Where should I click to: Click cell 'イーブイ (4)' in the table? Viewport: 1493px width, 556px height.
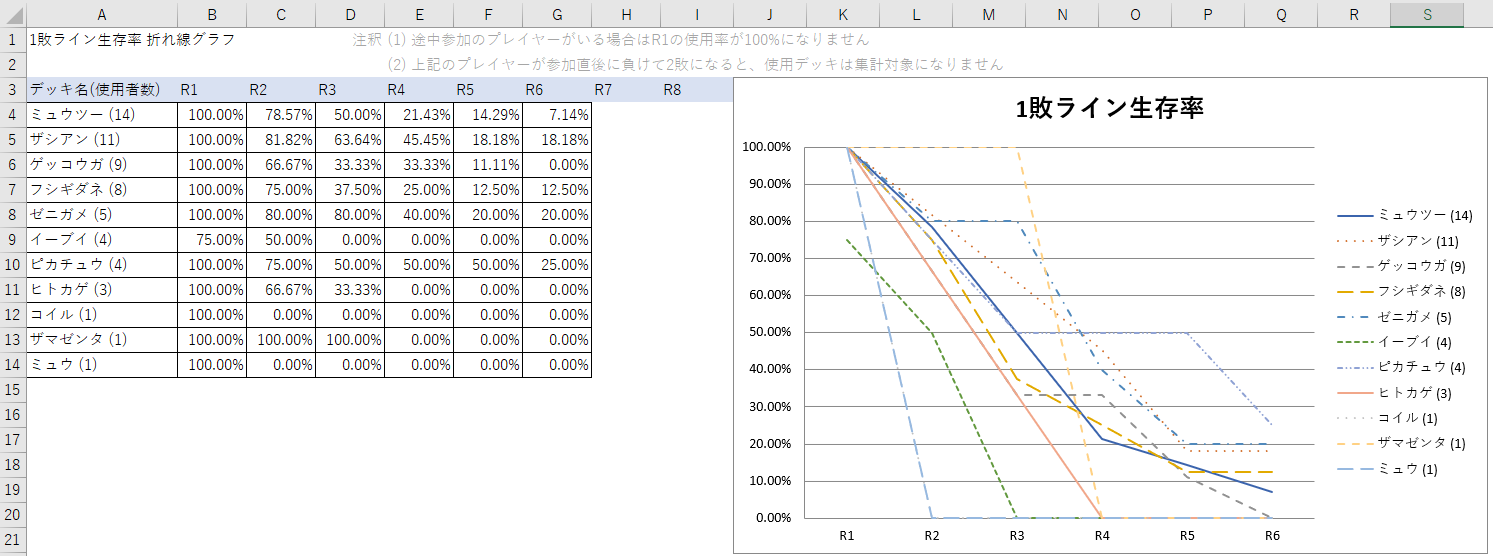(x=102, y=240)
